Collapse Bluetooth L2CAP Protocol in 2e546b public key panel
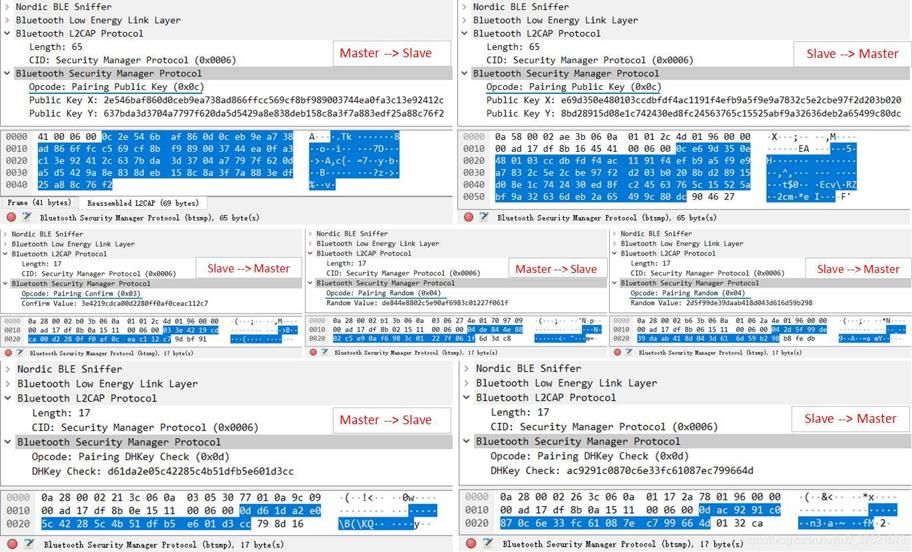912x552 pixels. tap(7, 33)
